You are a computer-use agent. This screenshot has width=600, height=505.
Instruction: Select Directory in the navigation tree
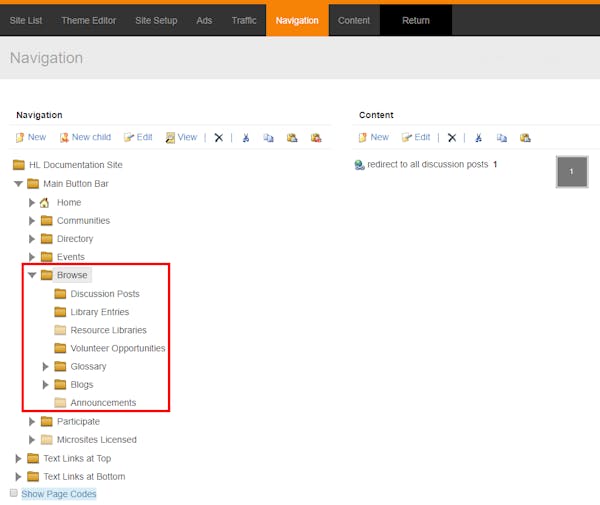tap(75, 239)
